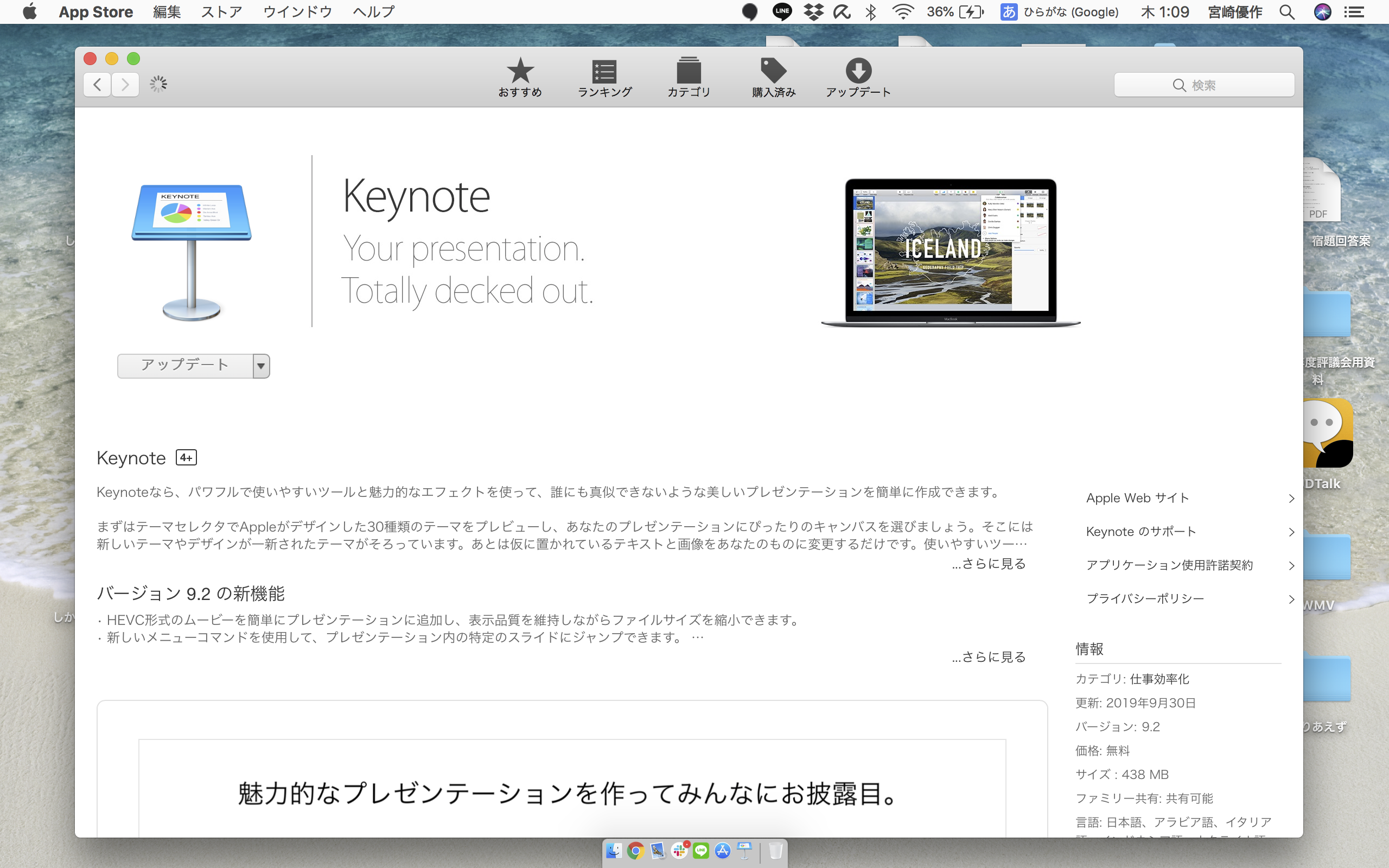Click the 検索 search field

(x=1203, y=85)
